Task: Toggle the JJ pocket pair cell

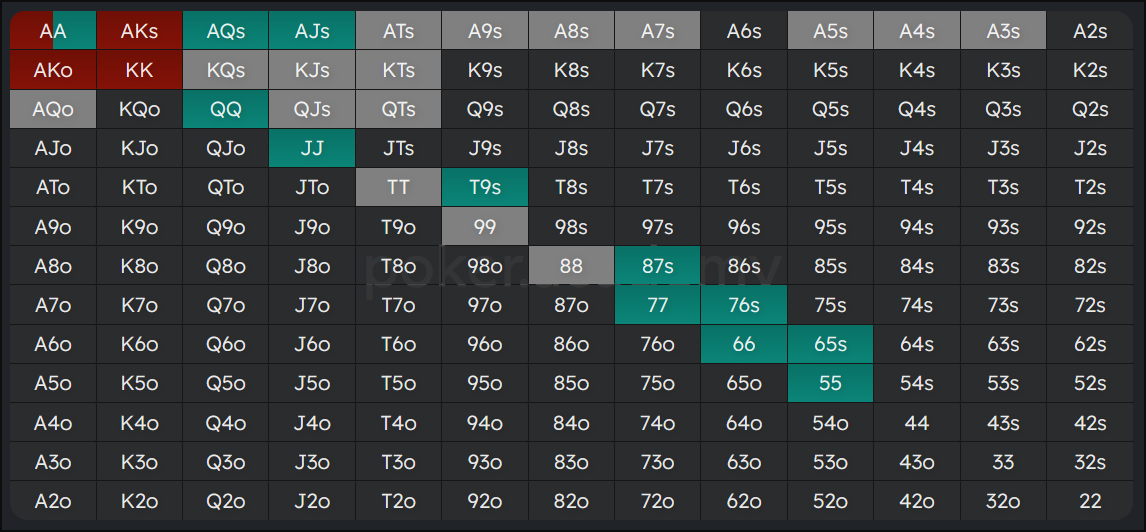Action: 312,148
